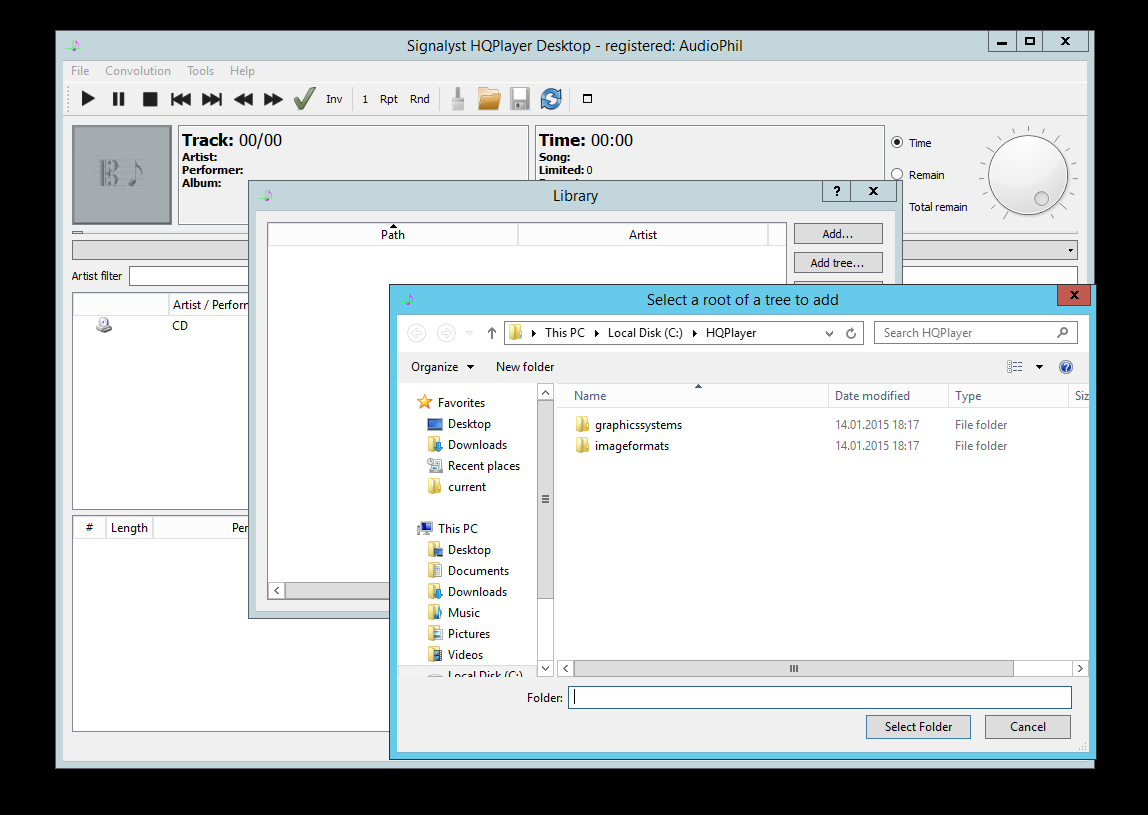Expand address bar previous locations chevron
Viewport: 1148px width, 815px height.
pyautogui.click(x=829, y=333)
